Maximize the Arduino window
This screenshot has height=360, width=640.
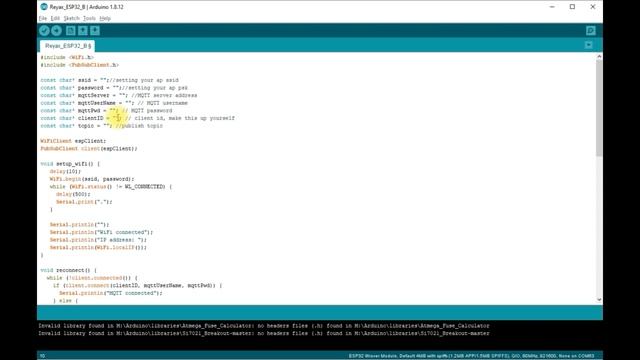572,7
